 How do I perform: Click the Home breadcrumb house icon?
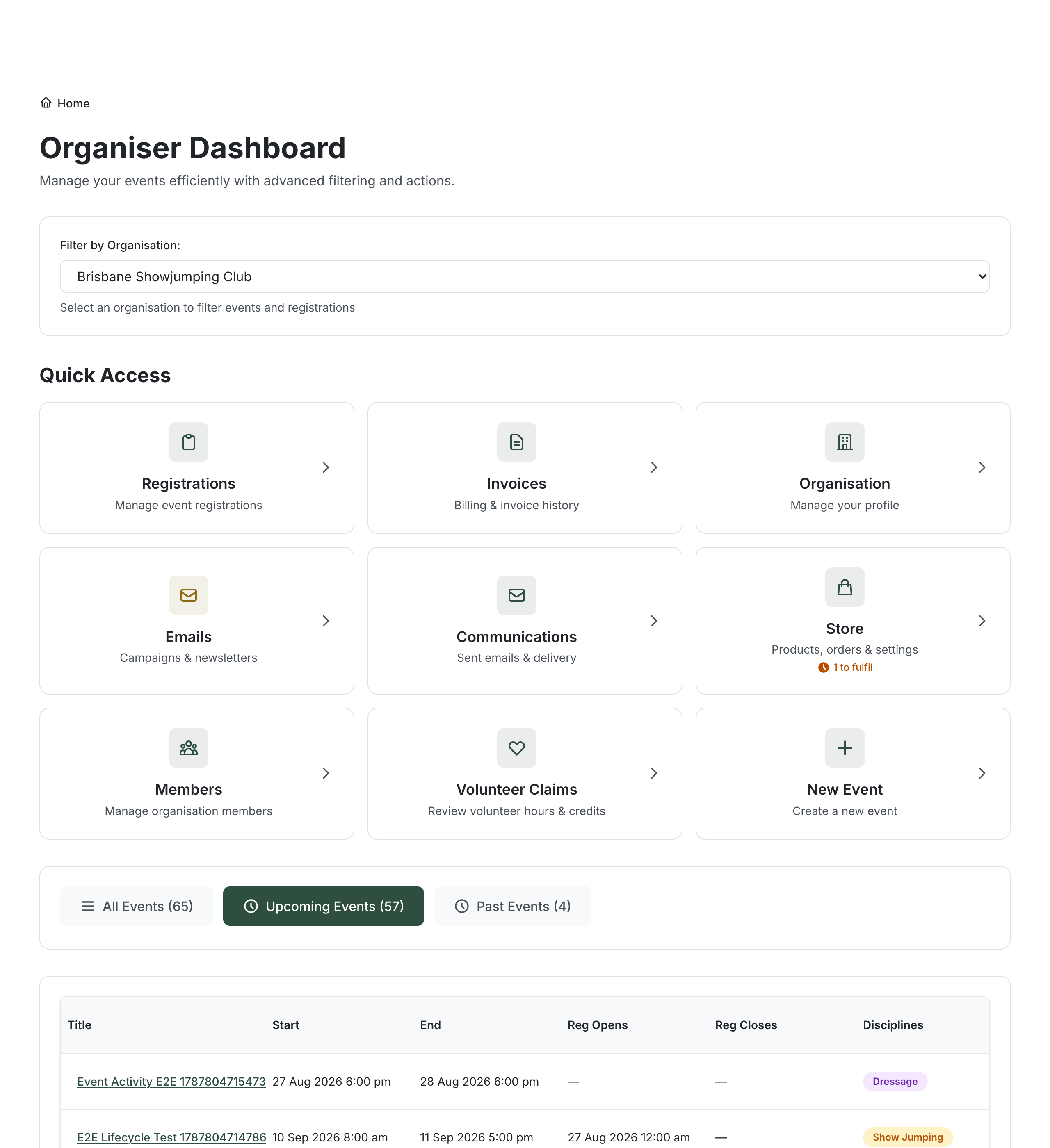click(46, 102)
